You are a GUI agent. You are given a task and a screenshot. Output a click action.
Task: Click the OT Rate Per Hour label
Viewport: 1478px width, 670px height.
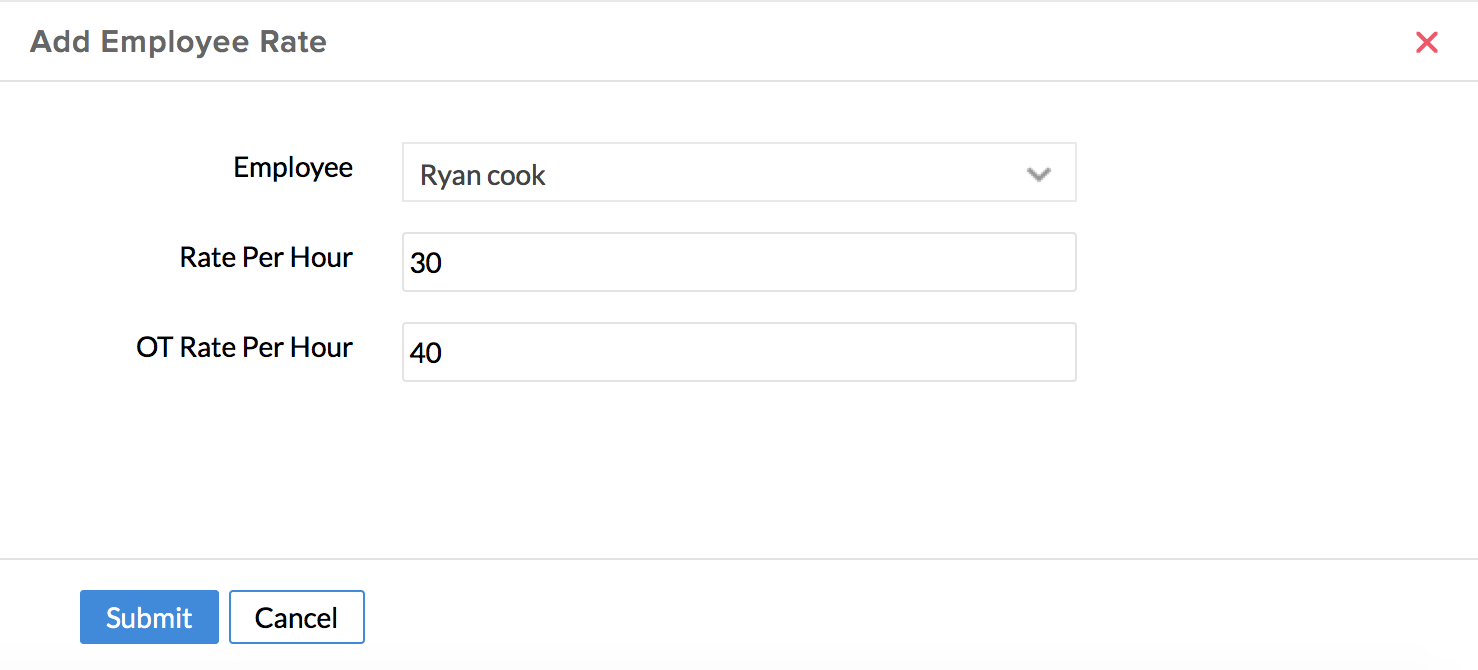[x=245, y=347]
